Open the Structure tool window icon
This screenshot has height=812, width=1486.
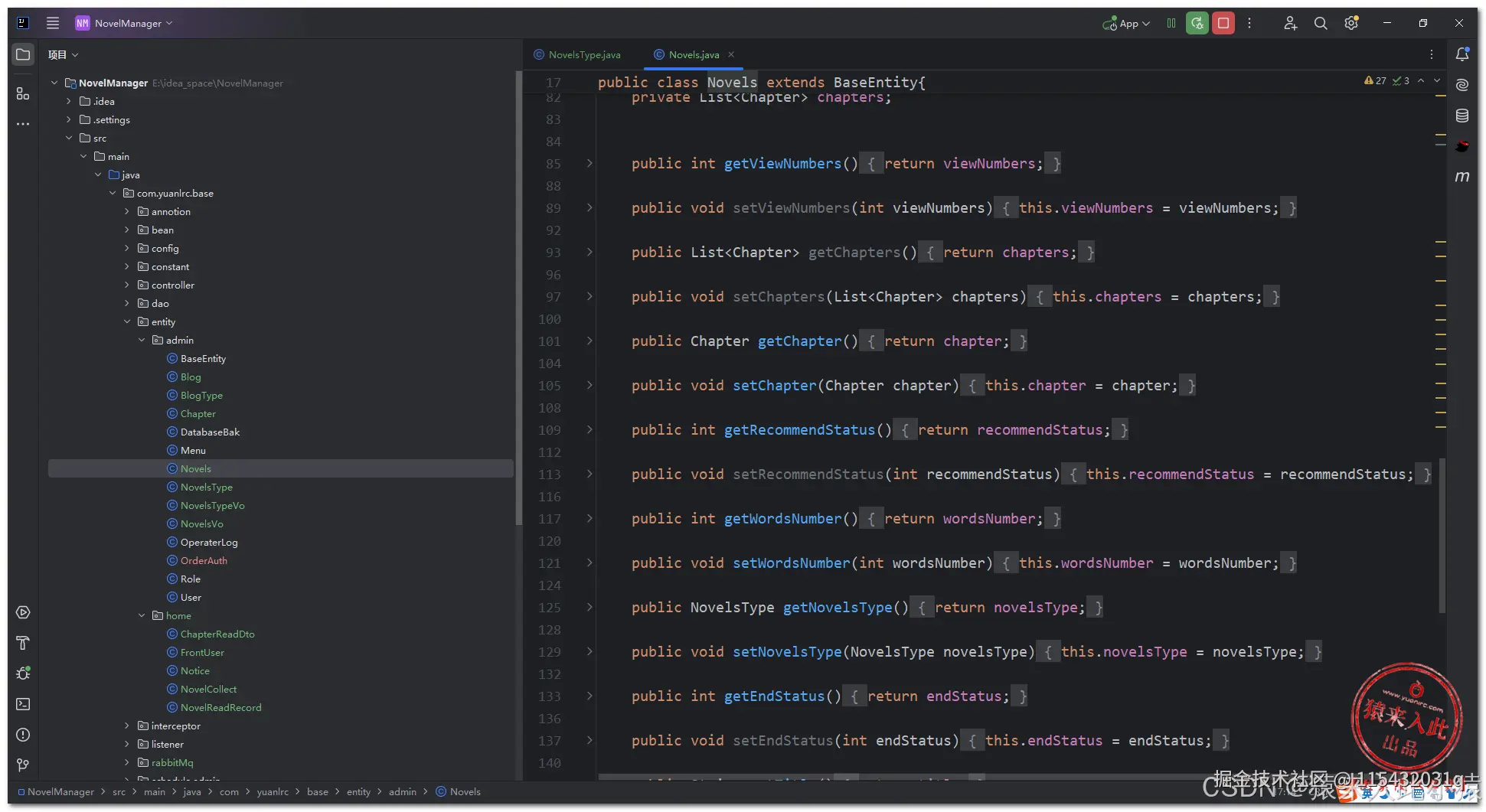pyautogui.click(x=23, y=93)
